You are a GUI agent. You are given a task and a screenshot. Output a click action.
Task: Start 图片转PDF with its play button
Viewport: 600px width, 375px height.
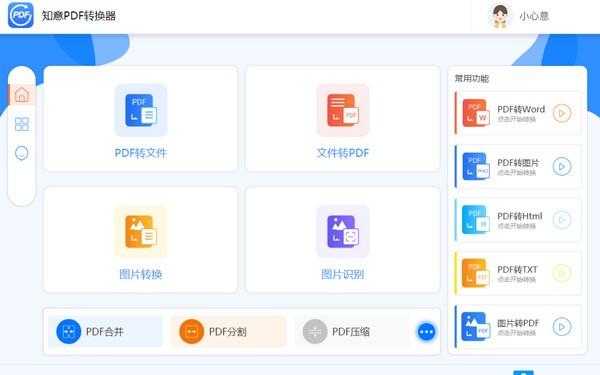pyautogui.click(x=562, y=327)
